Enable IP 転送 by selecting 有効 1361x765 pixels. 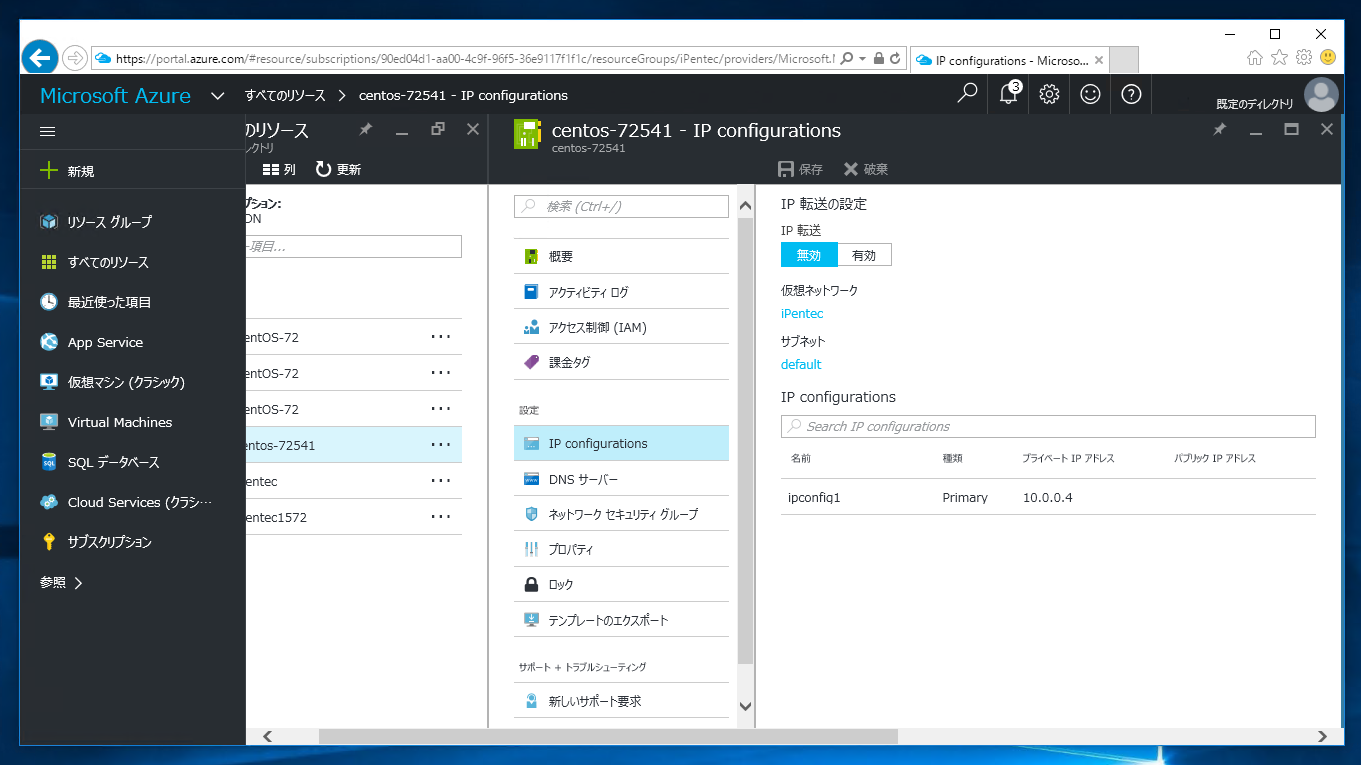(863, 254)
